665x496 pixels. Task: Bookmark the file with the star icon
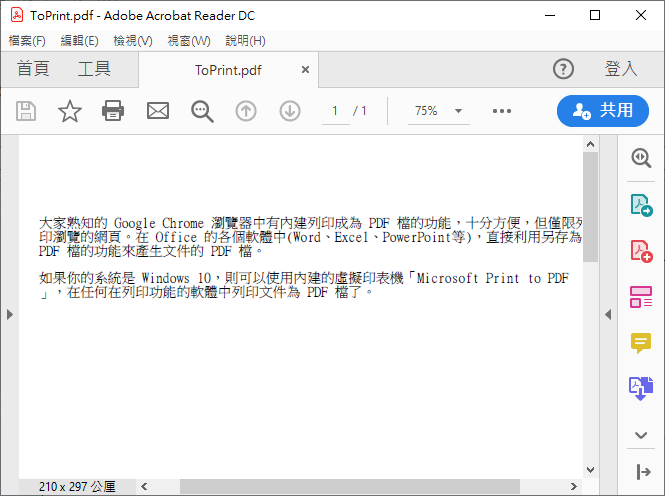coord(70,111)
